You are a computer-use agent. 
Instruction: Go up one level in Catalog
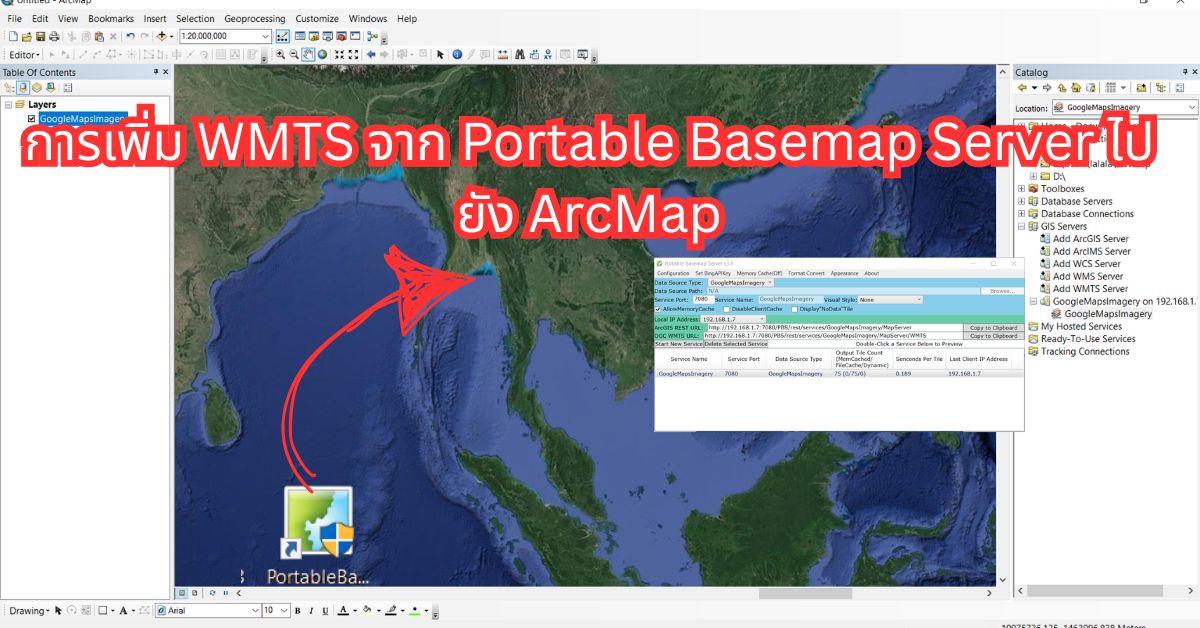tap(1063, 88)
